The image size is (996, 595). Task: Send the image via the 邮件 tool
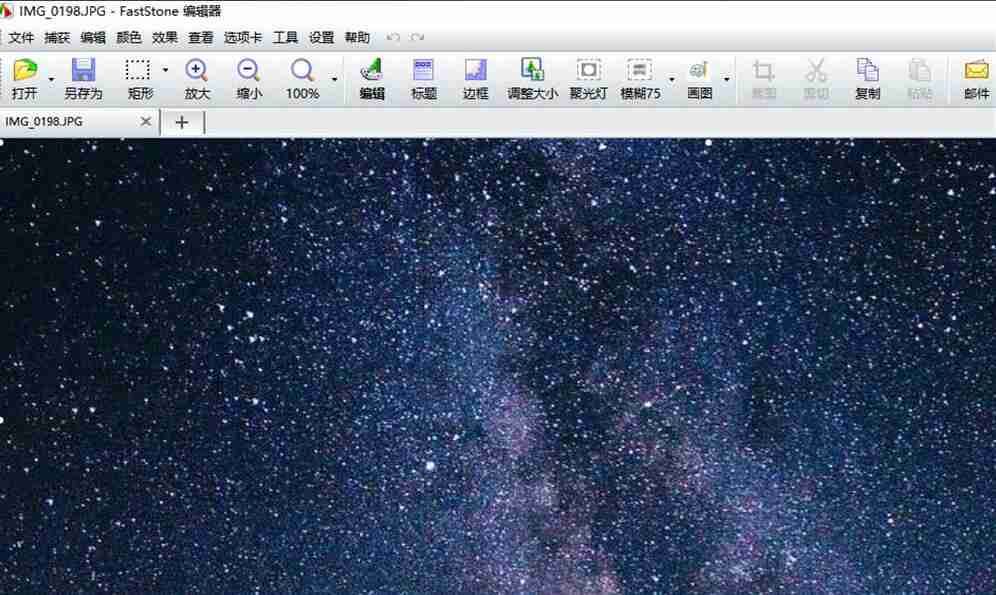[975, 78]
